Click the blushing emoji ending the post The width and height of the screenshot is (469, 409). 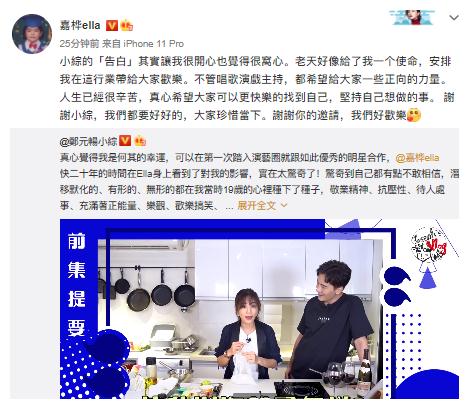tap(414, 115)
